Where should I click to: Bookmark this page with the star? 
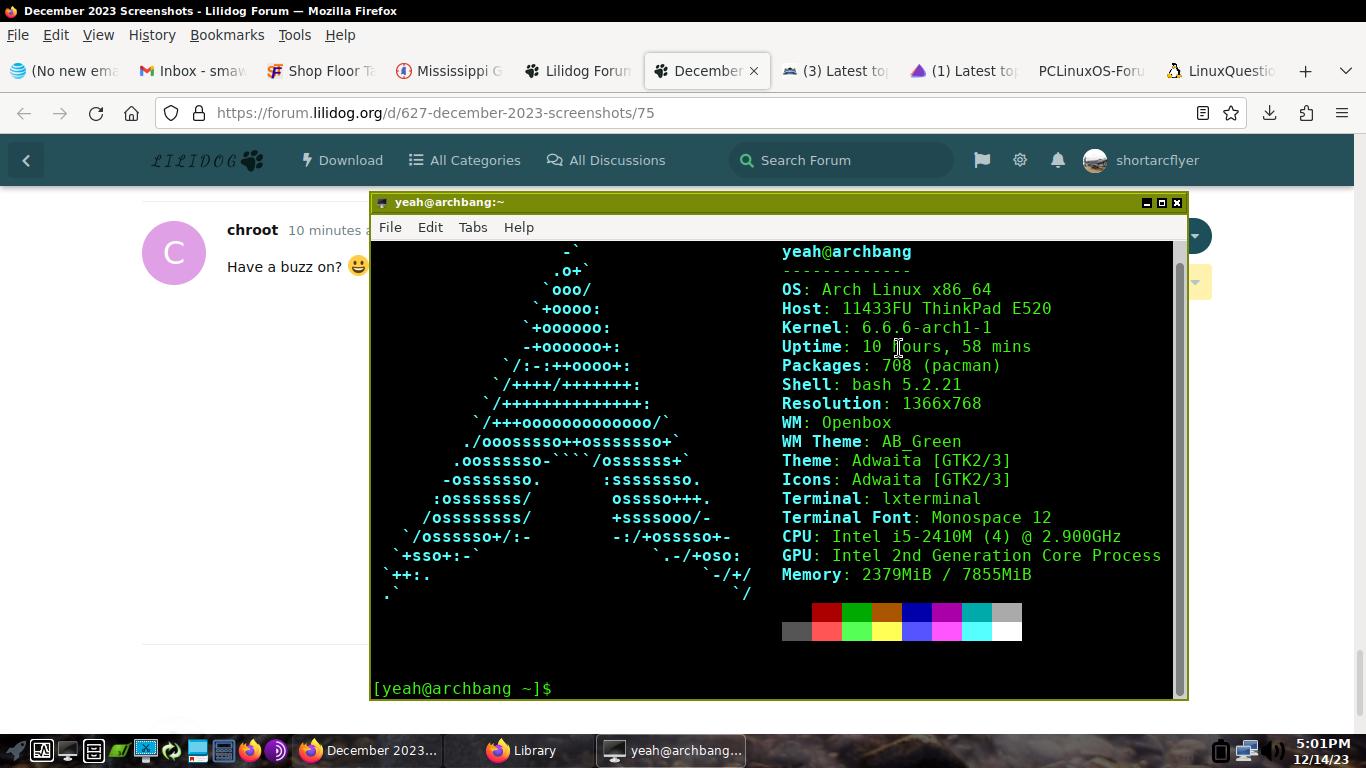(x=1231, y=113)
